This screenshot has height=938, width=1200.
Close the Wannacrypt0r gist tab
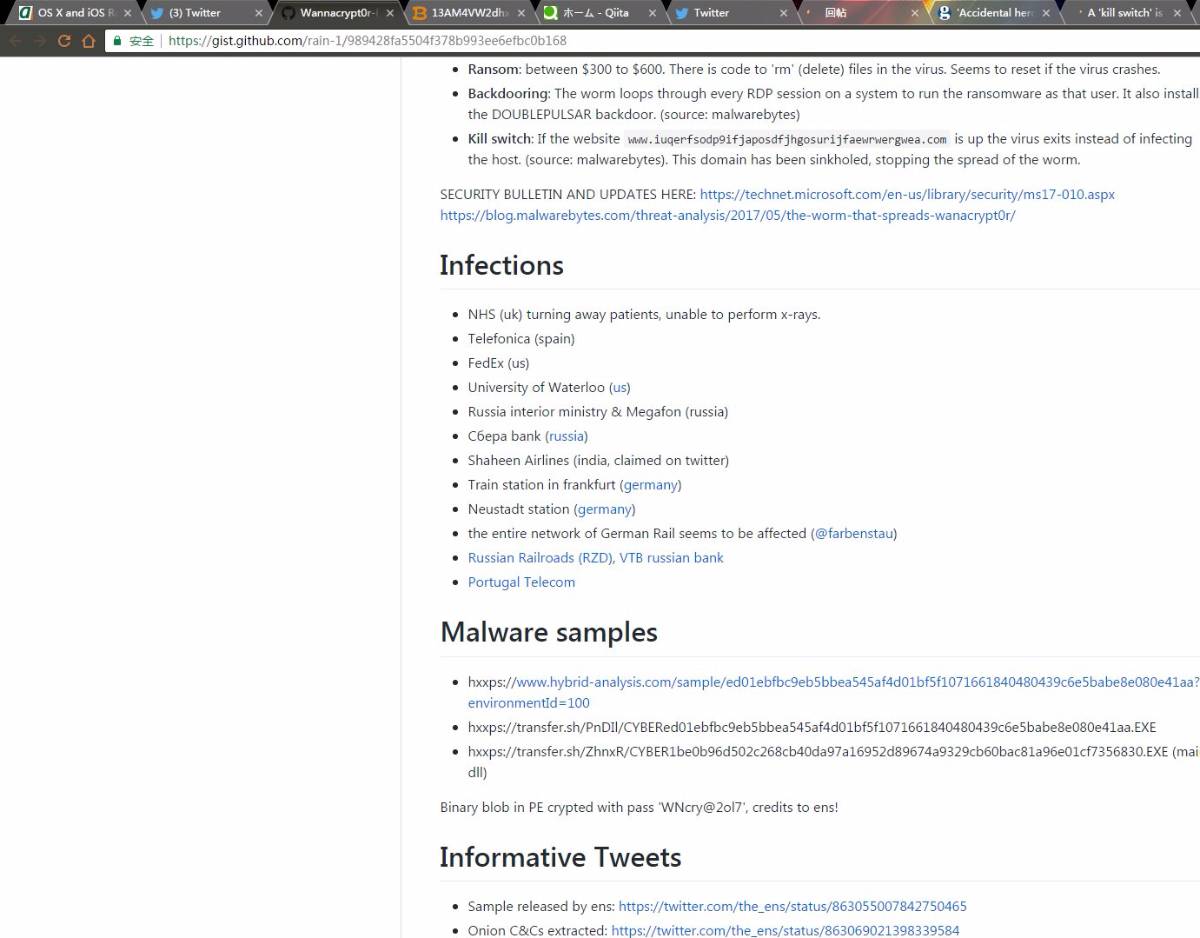[x=390, y=13]
